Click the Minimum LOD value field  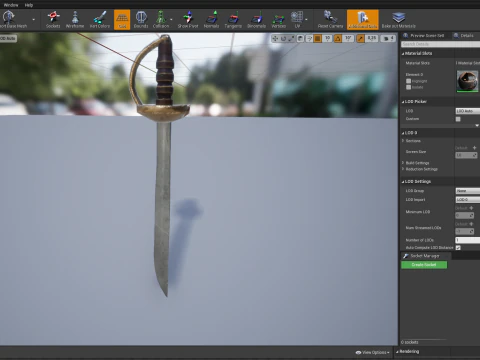point(465,216)
